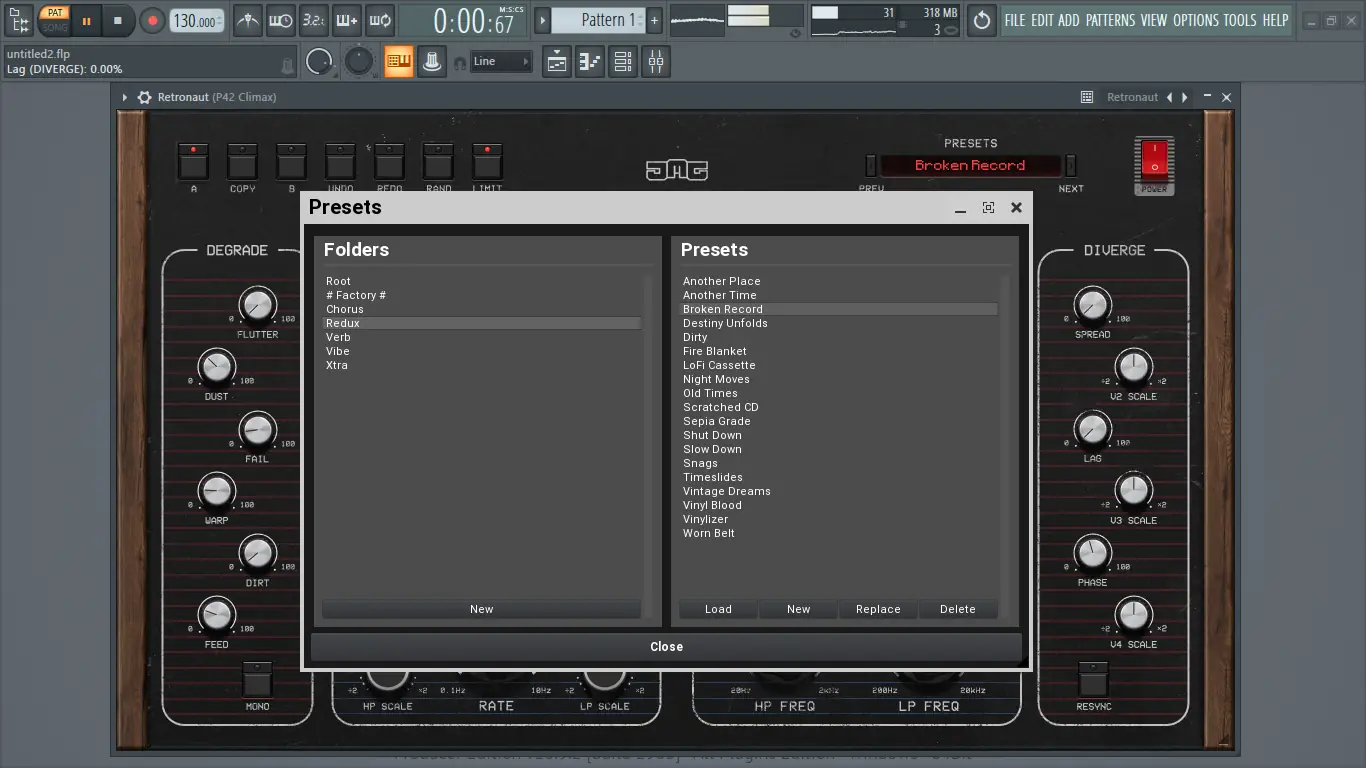1366x768 pixels.
Task: Open the Pattern 1 selector
Action: click(598, 20)
